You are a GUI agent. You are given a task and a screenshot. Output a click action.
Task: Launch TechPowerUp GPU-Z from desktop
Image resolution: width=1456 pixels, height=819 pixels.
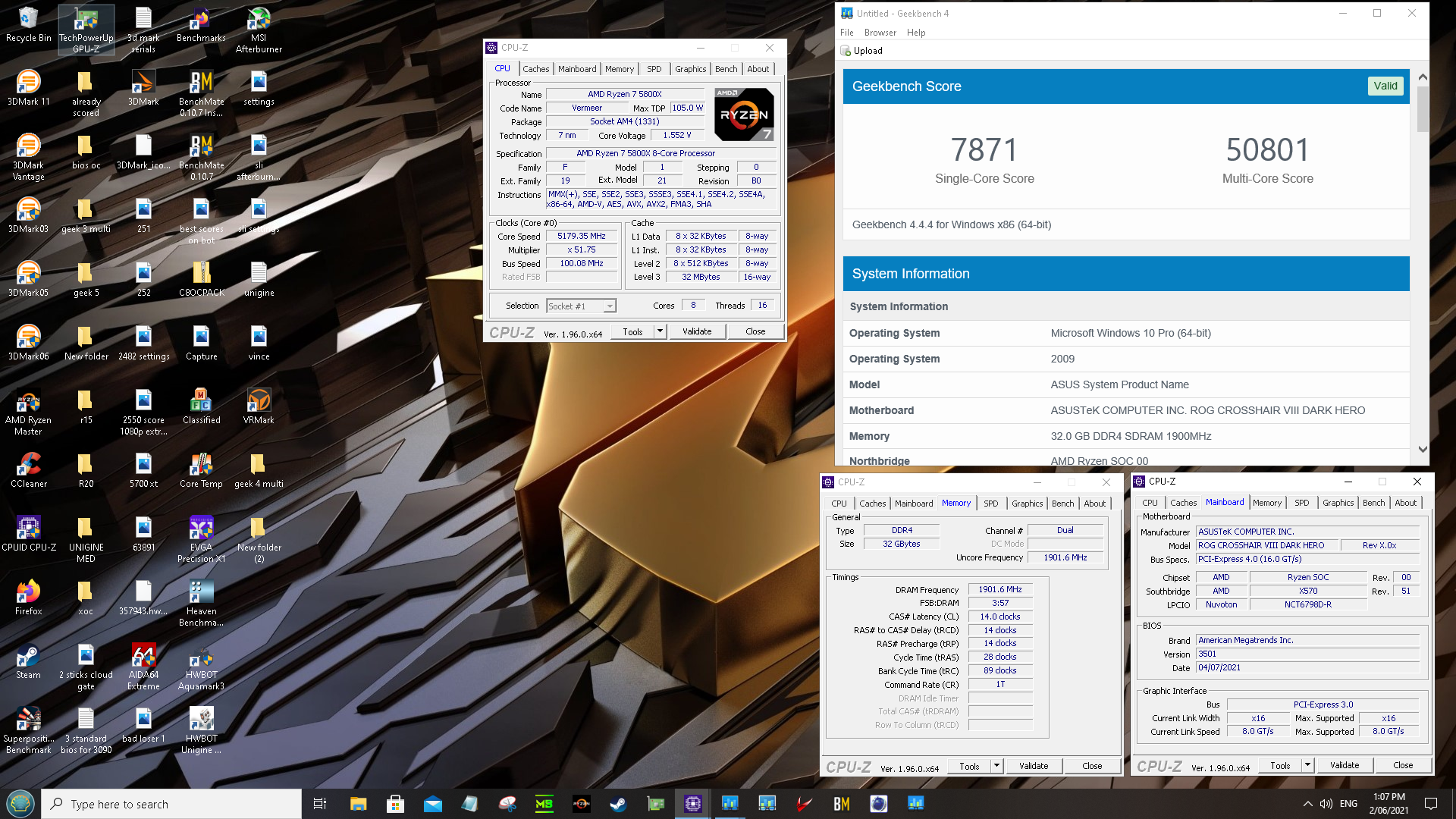(86, 30)
